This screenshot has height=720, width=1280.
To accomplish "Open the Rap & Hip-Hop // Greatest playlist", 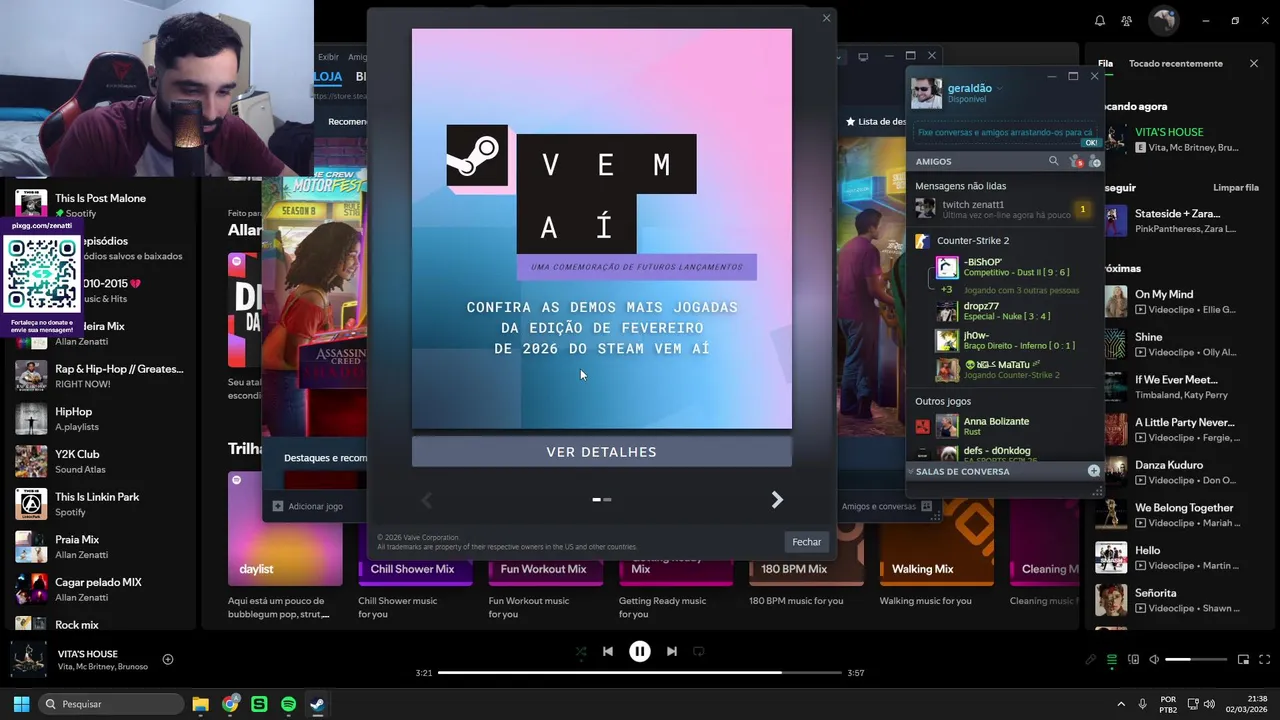I will tap(98, 376).
